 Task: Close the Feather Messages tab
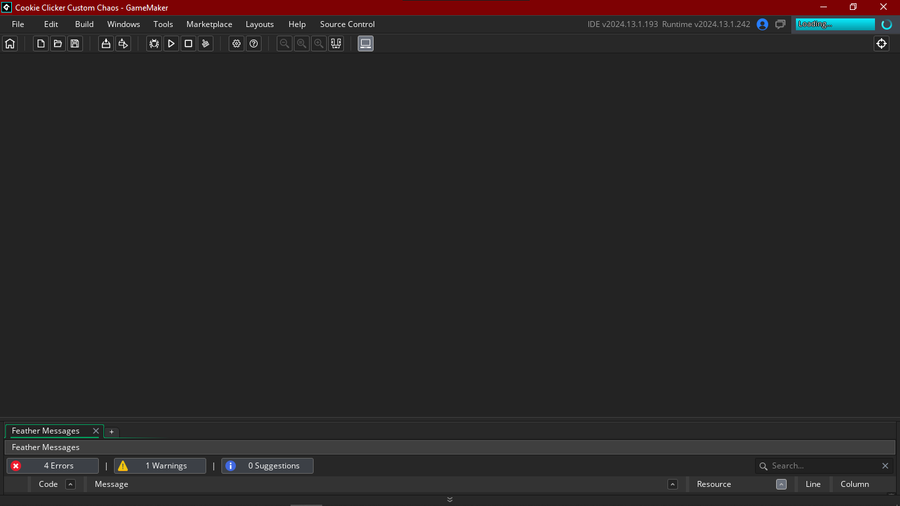tap(96, 431)
